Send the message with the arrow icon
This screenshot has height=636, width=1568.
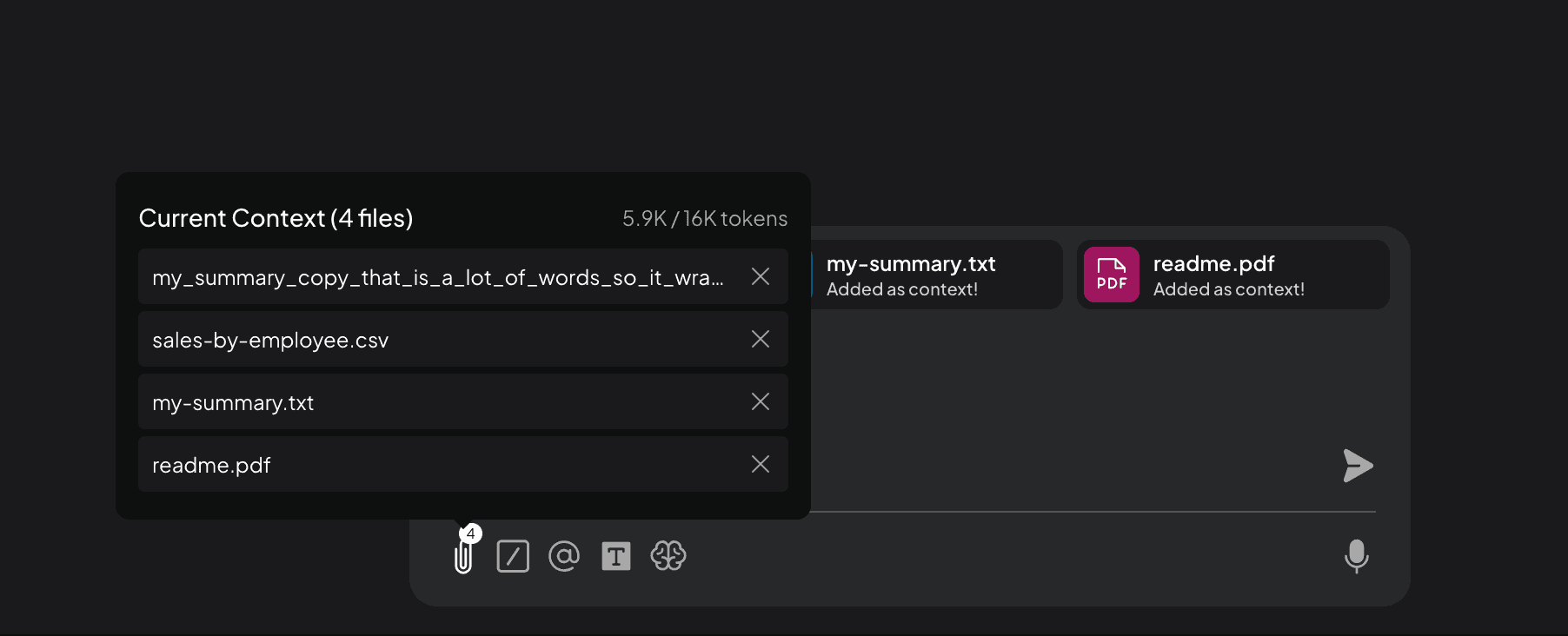pos(1358,466)
